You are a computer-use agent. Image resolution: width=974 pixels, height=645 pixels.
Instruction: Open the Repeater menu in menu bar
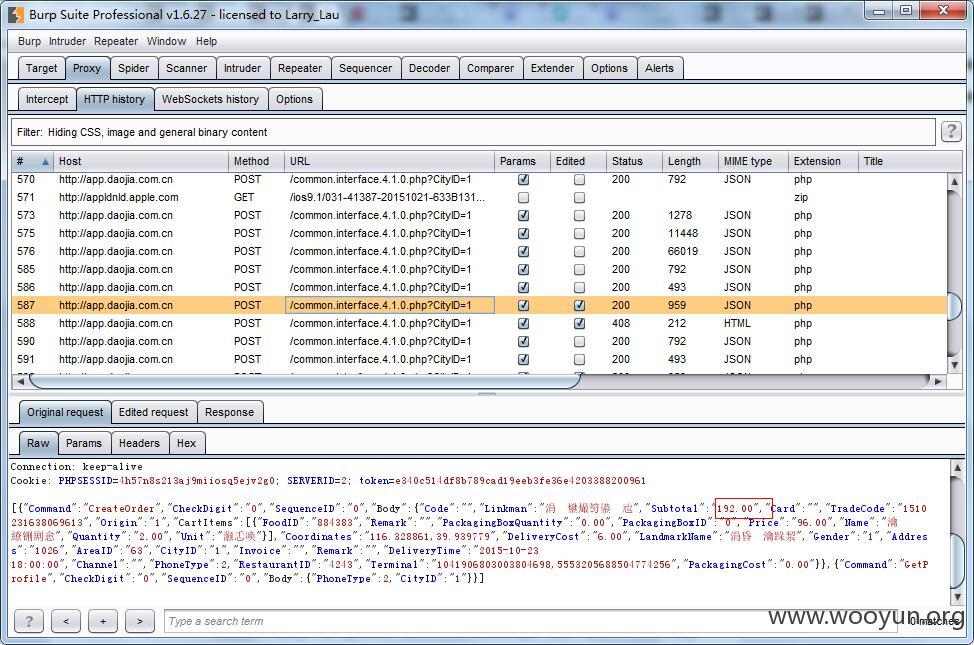(116, 41)
